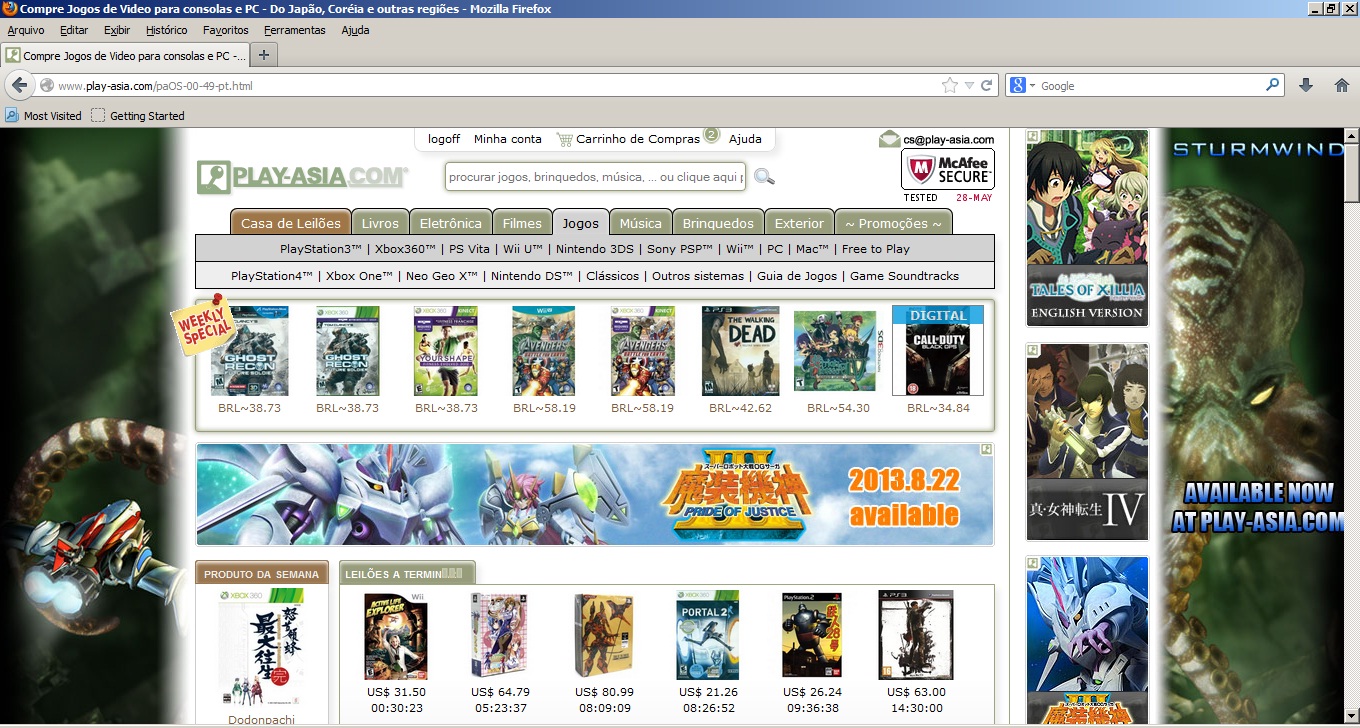The height and width of the screenshot is (728, 1360).
Task: Click the browser back arrow button
Action: 19,86
